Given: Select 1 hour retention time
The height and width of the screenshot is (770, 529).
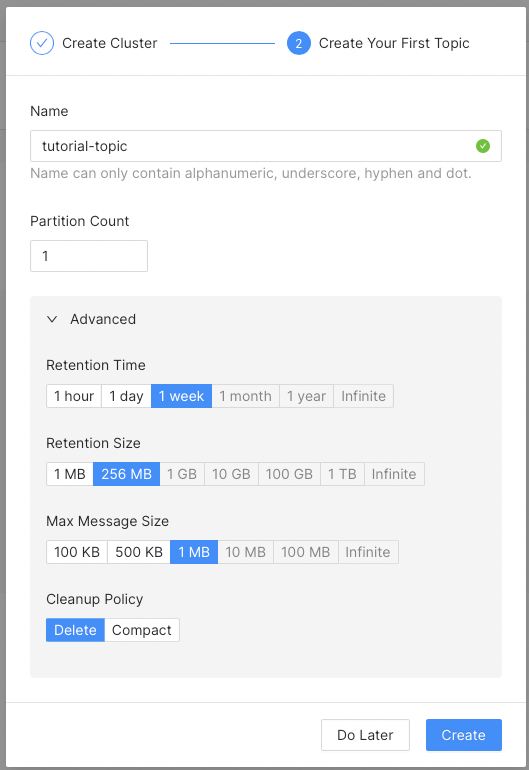Looking at the screenshot, I should tap(74, 396).
